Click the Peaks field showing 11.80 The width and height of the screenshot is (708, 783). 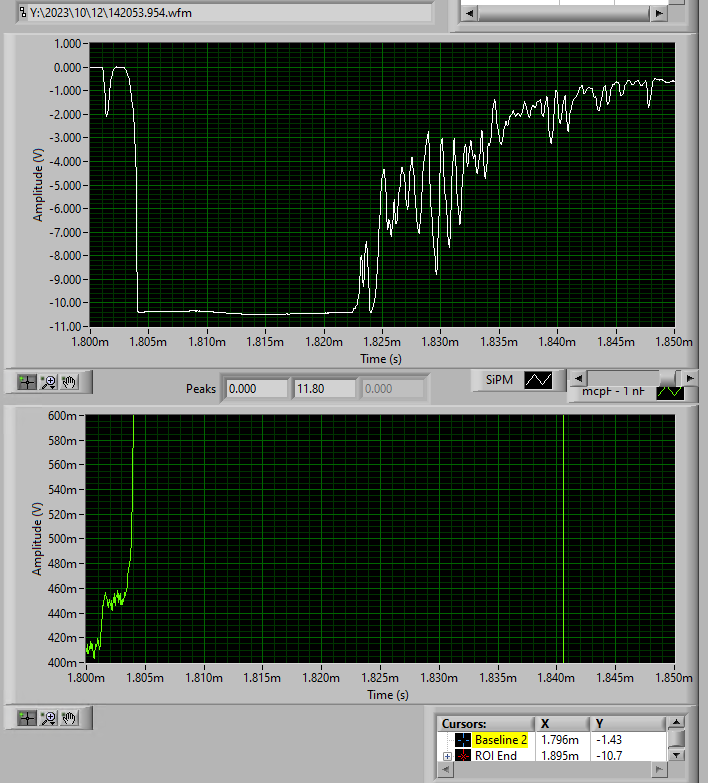[x=325, y=389]
